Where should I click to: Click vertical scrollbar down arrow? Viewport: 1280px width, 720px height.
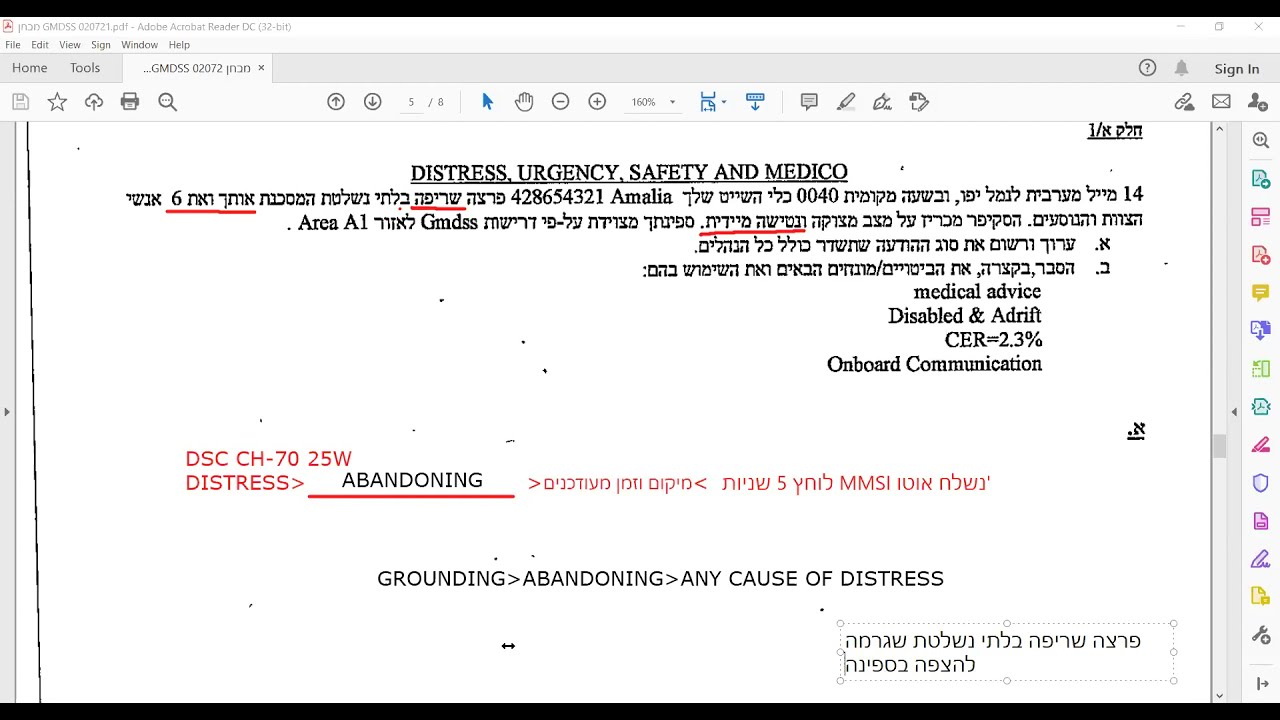coord(1219,696)
